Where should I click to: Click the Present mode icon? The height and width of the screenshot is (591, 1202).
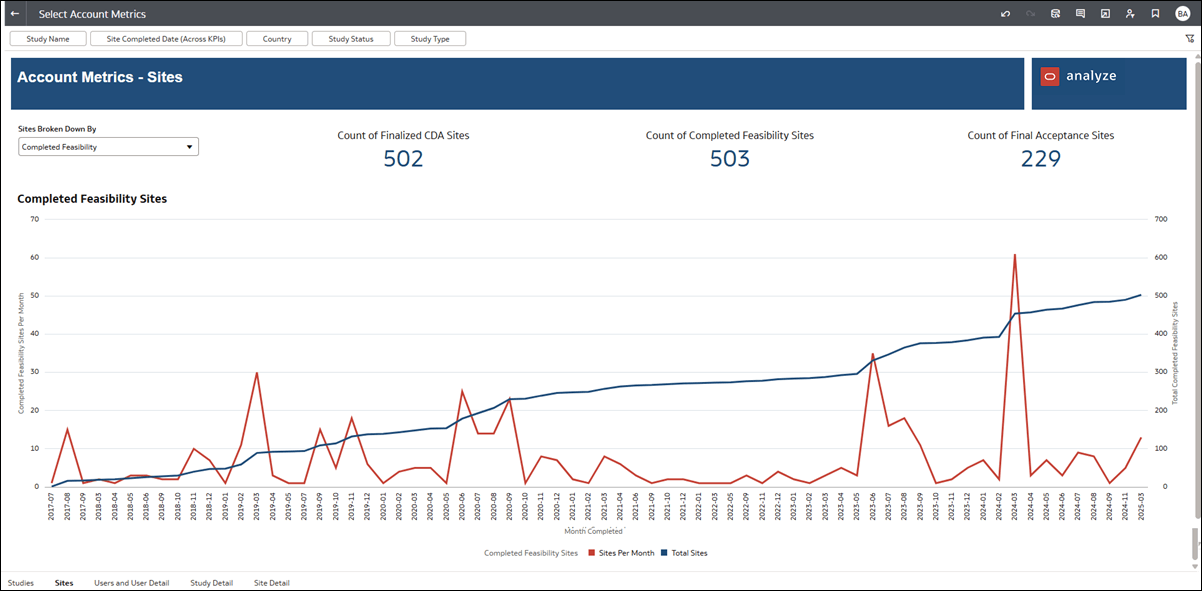point(1105,13)
